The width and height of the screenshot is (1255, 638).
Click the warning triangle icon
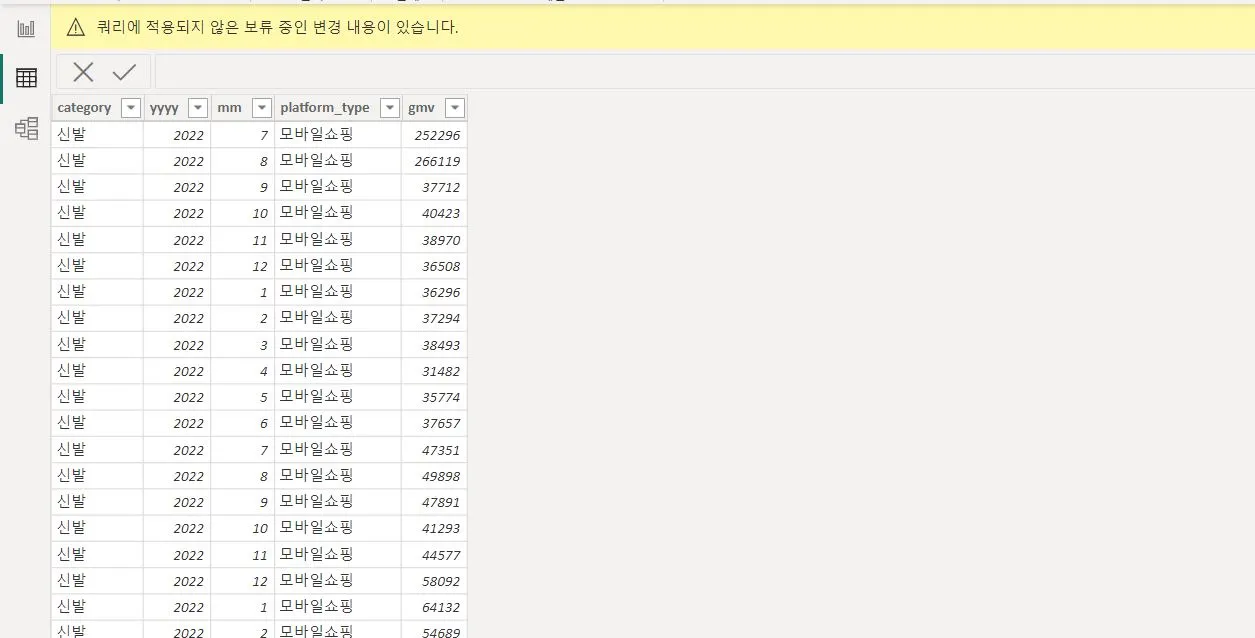click(x=76, y=28)
